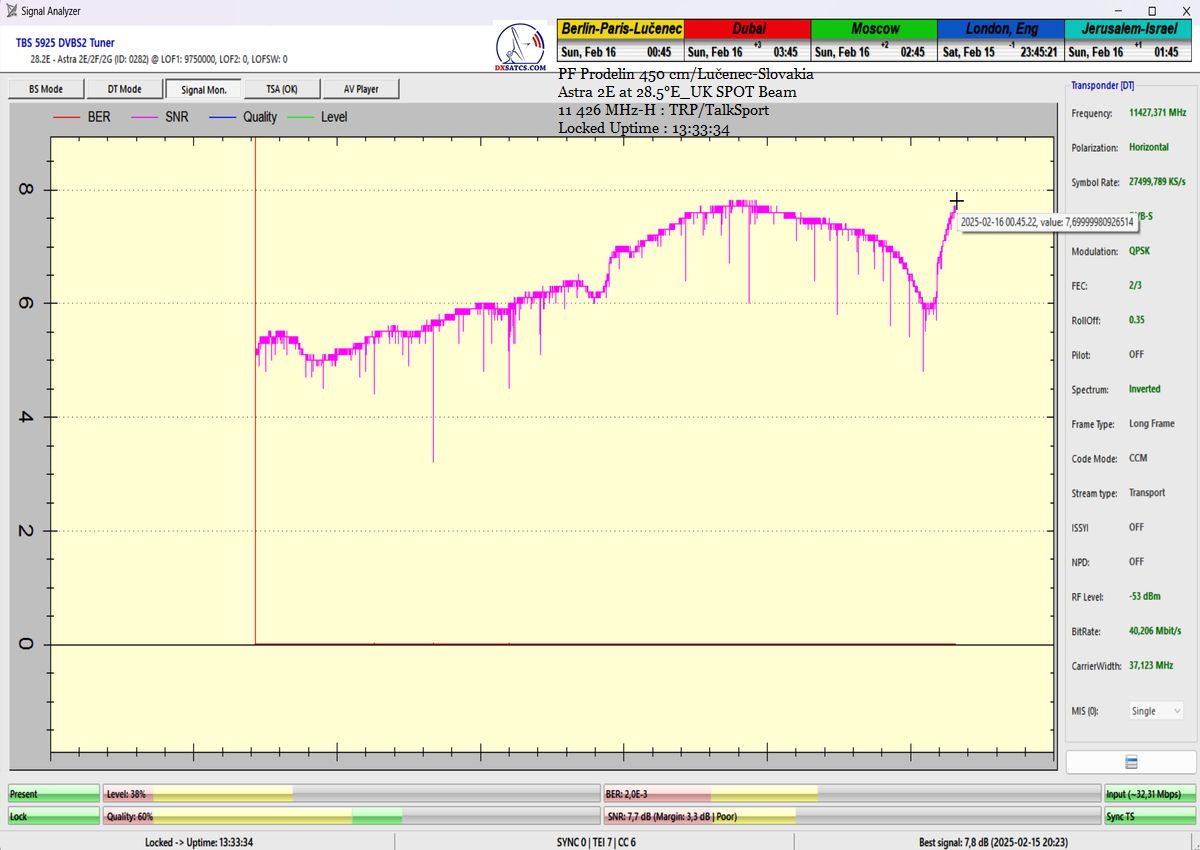Select the Signal Mon. button
This screenshot has height=850, width=1200.
coord(204,89)
